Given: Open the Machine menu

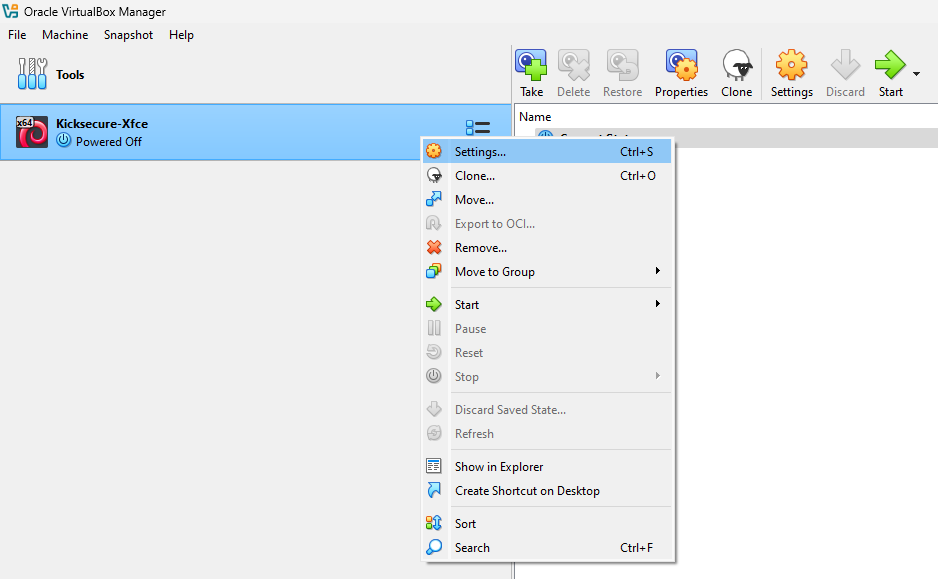Looking at the screenshot, I should click(65, 35).
